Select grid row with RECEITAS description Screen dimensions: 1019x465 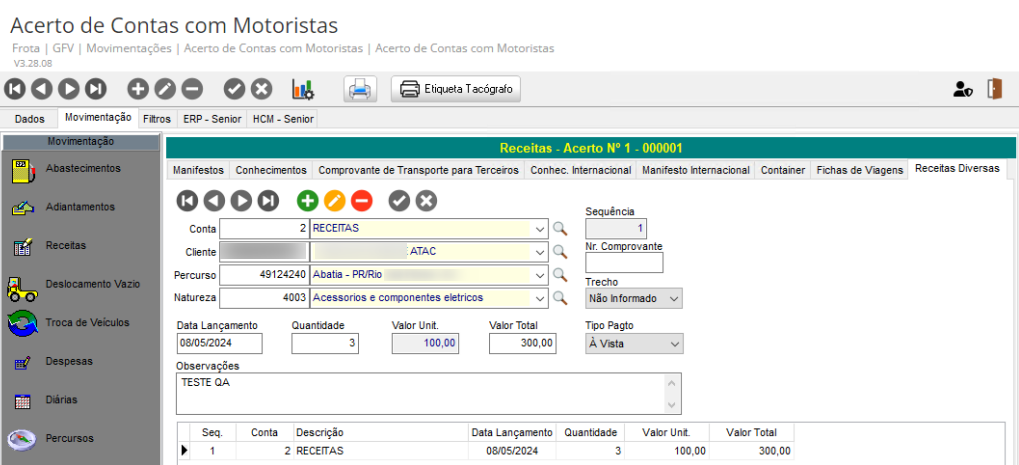click(x=486, y=451)
